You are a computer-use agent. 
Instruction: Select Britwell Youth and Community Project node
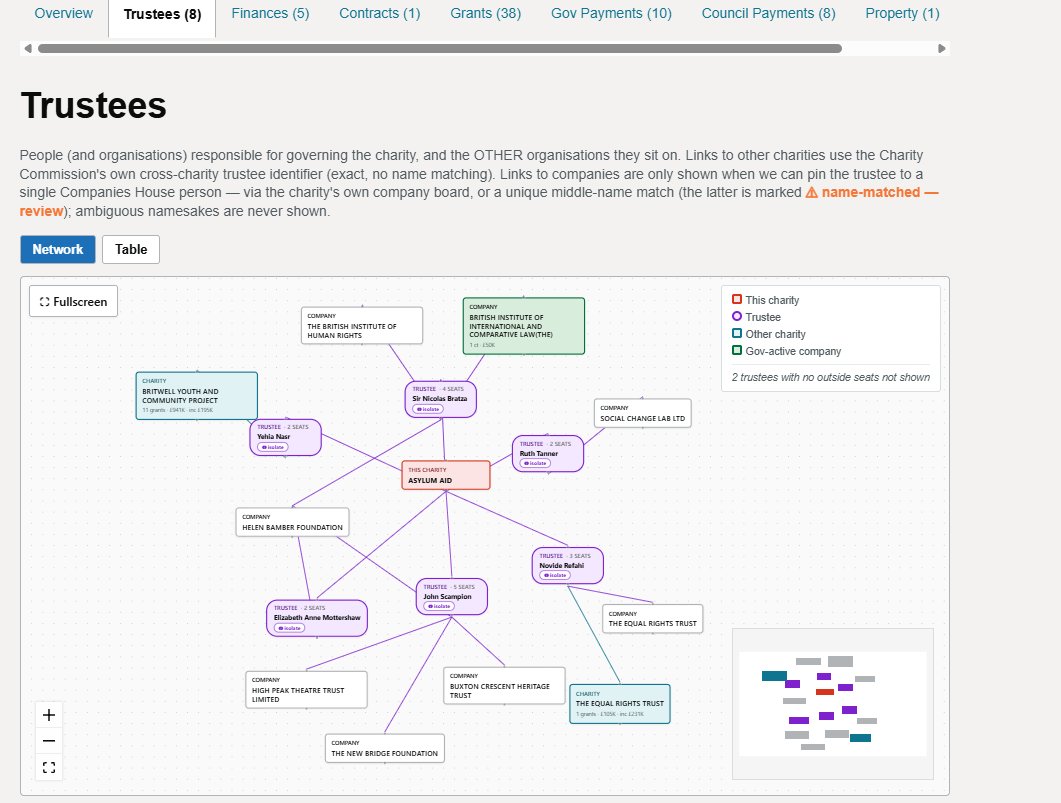(197, 396)
